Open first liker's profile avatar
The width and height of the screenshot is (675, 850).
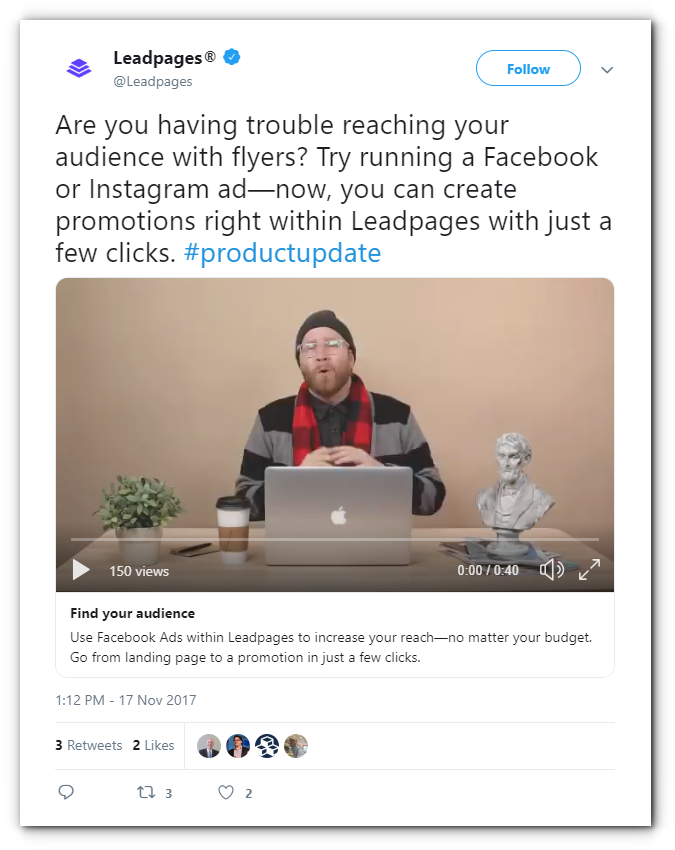[209, 746]
